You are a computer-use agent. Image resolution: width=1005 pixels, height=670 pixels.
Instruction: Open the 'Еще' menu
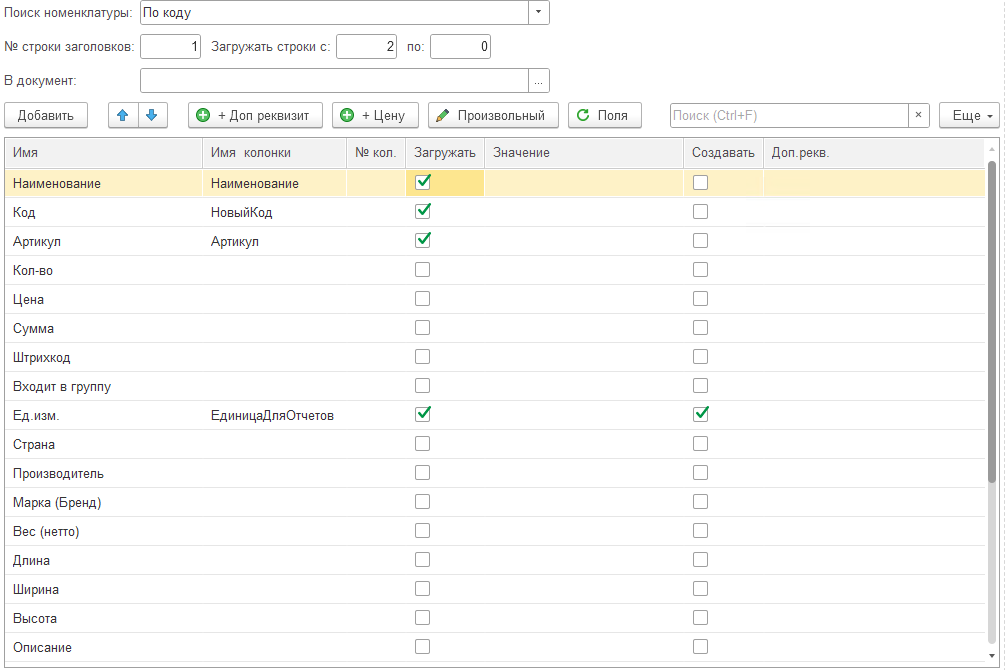968,115
